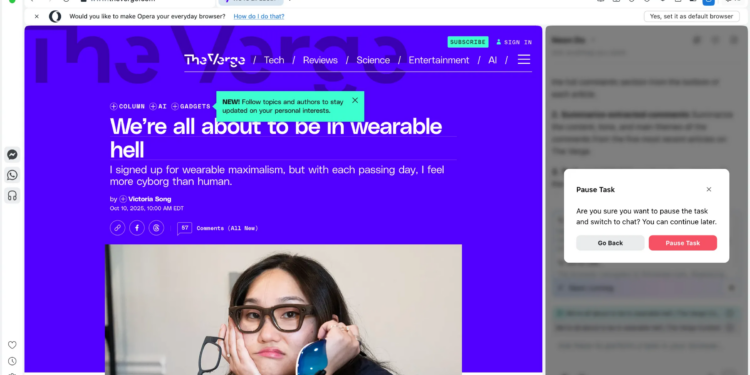
Task: Click the article hero photo
Action: tap(284, 309)
